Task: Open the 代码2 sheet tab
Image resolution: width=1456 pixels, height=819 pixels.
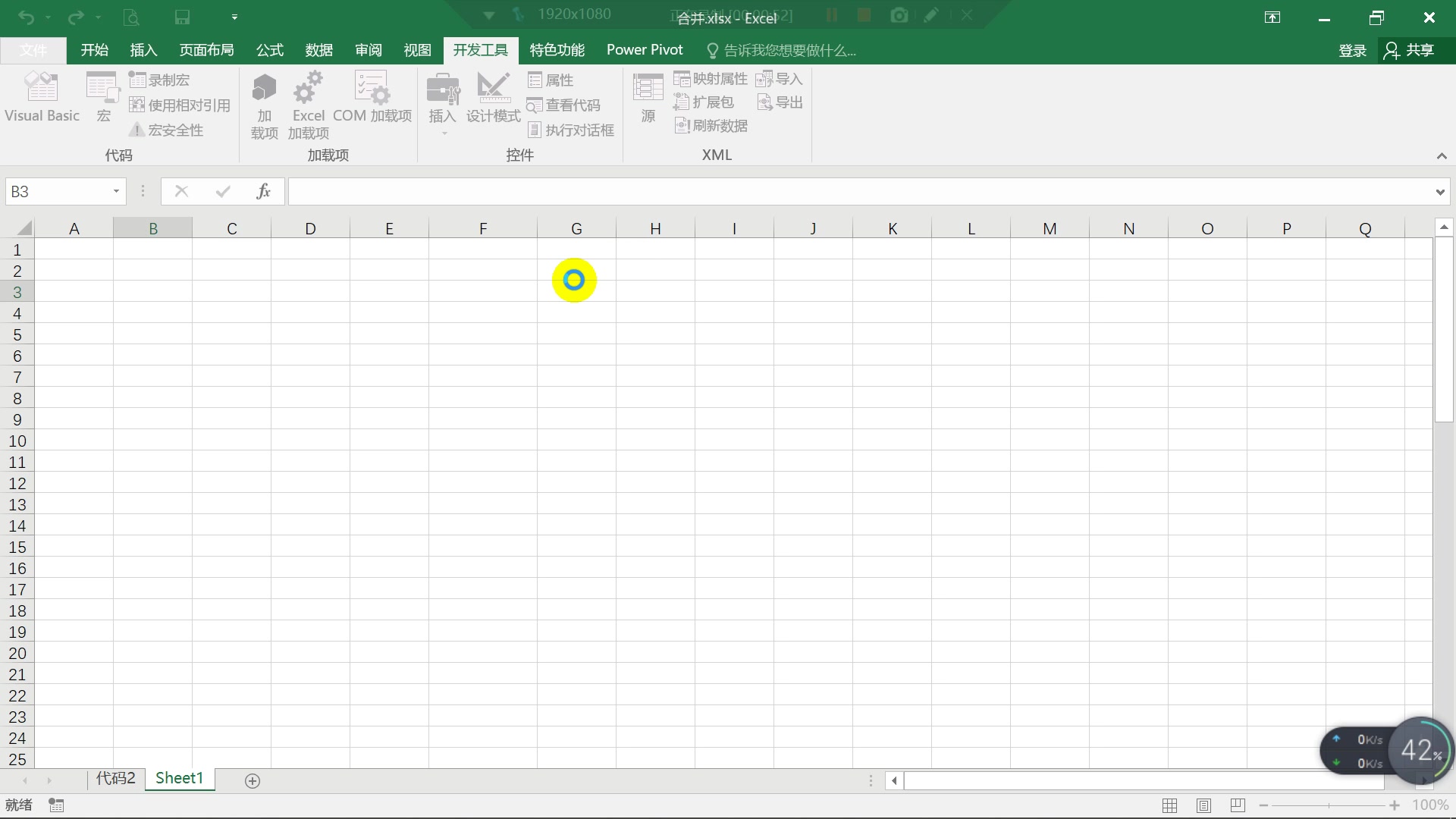Action: pyautogui.click(x=115, y=778)
